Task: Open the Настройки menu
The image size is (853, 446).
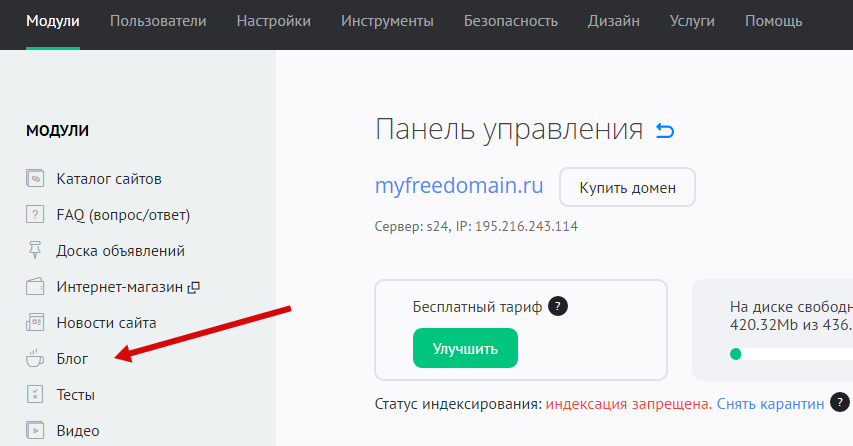Action: [273, 21]
